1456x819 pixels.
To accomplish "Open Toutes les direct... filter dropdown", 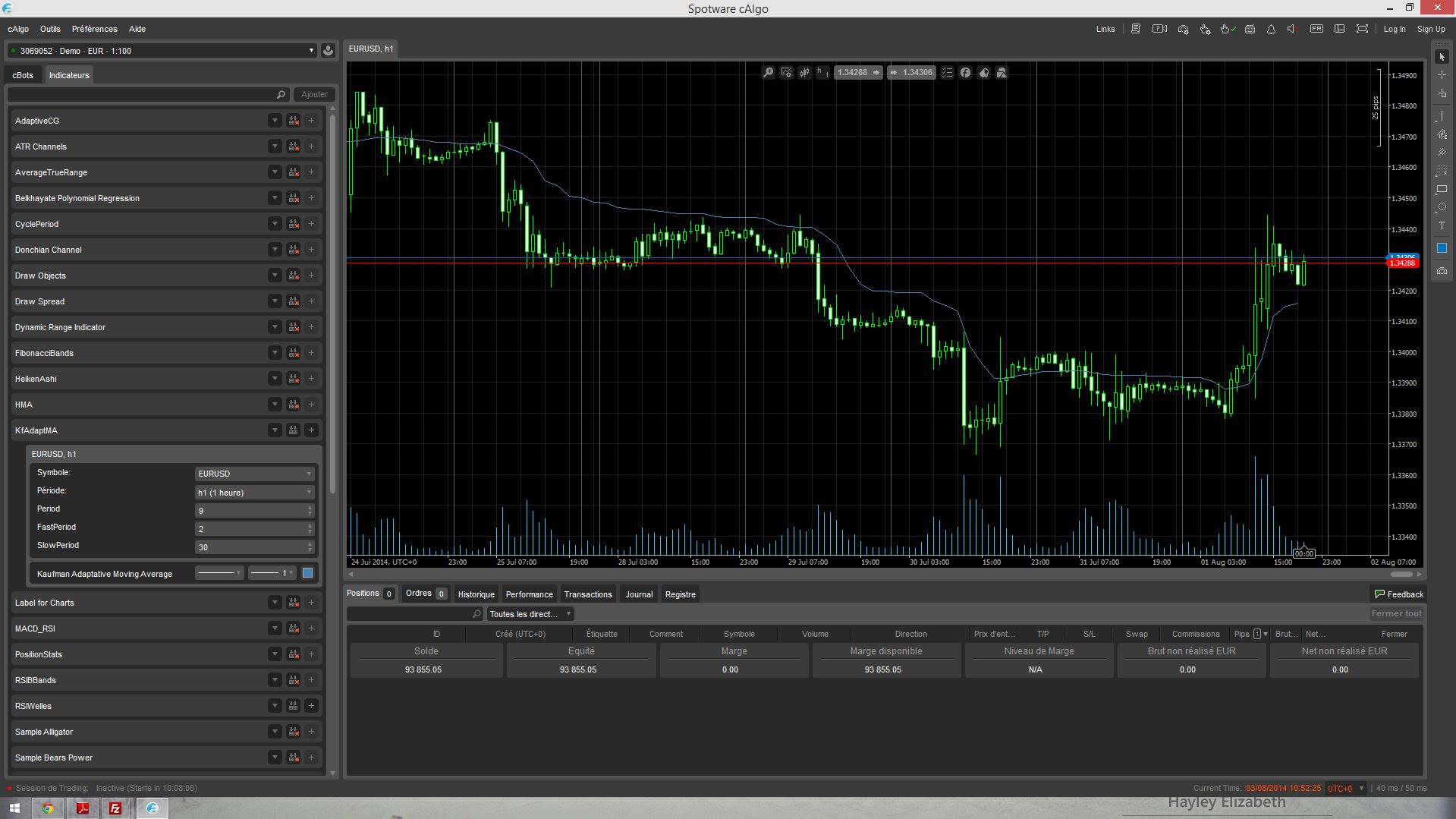I will click(x=530, y=614).
